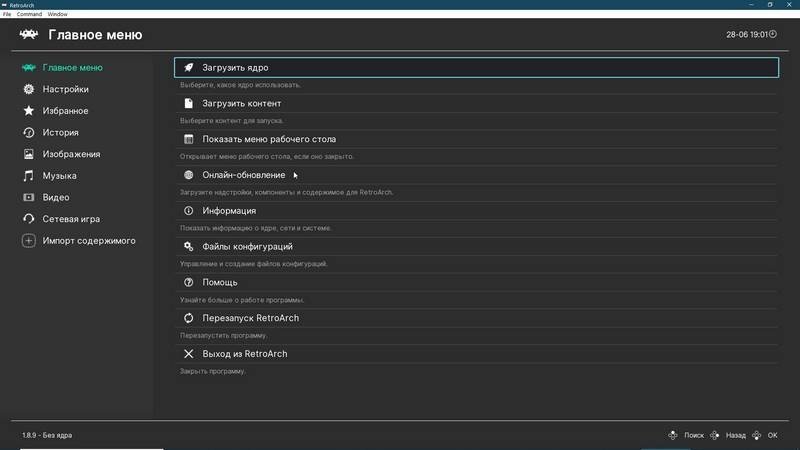Click the document icon beside Загрузить контент
The width and height of the screenshot is (800, 450).
point(188,104)
